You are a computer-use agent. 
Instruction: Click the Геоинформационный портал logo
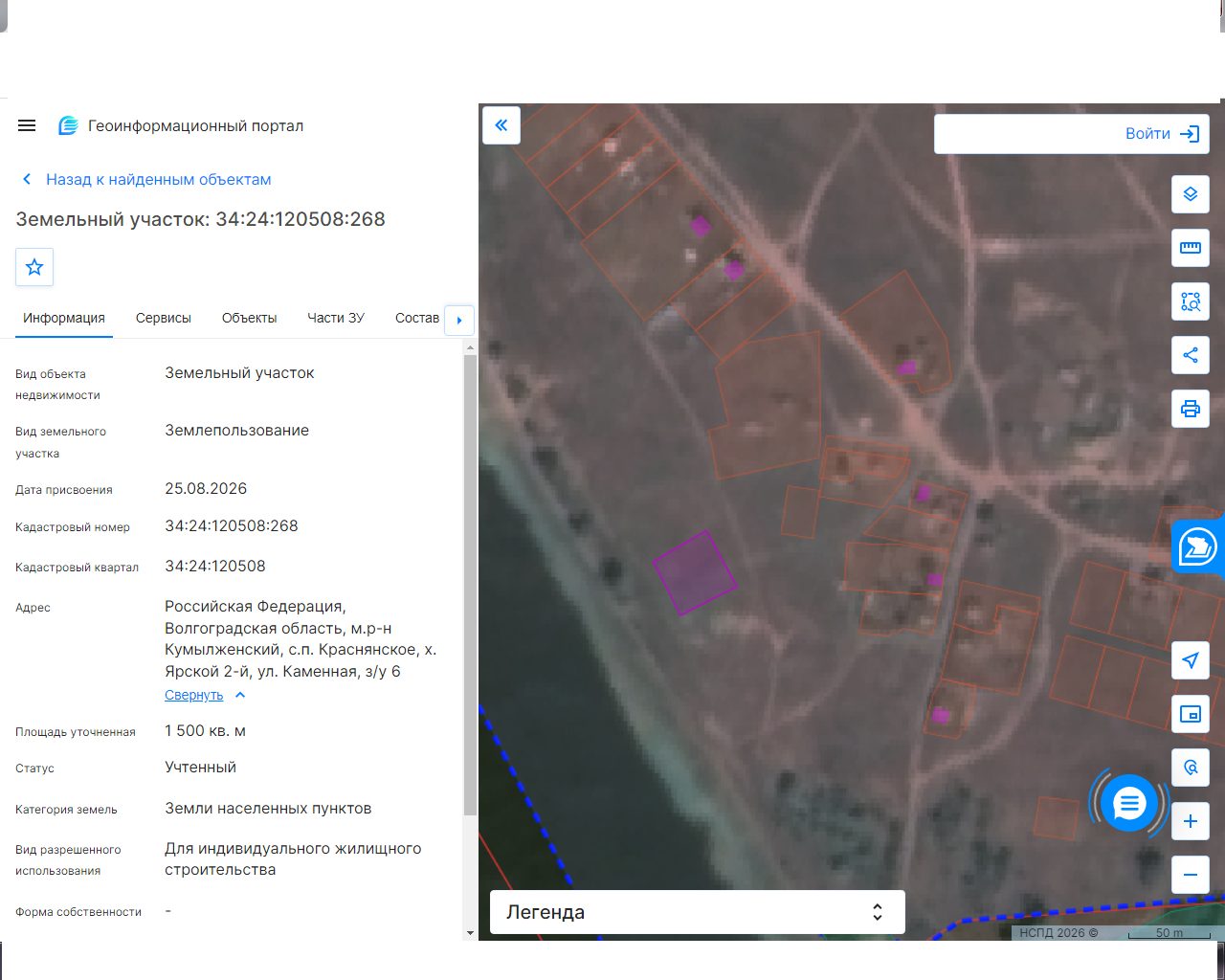click(181, 125)
